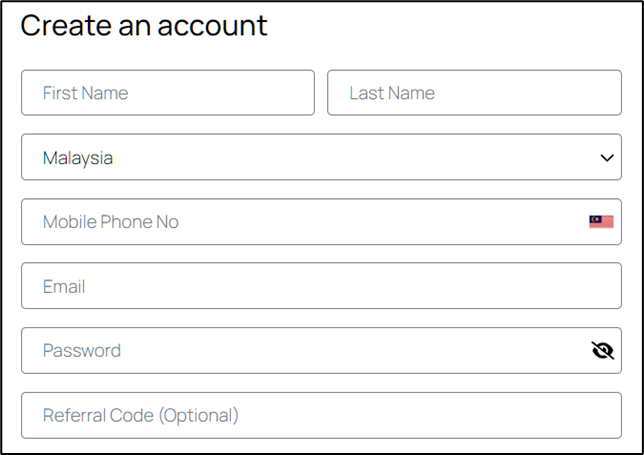Click the "First Name" placeholder text
The height and width of the screenshot is (455, 644).
click(x=85, y=93)
